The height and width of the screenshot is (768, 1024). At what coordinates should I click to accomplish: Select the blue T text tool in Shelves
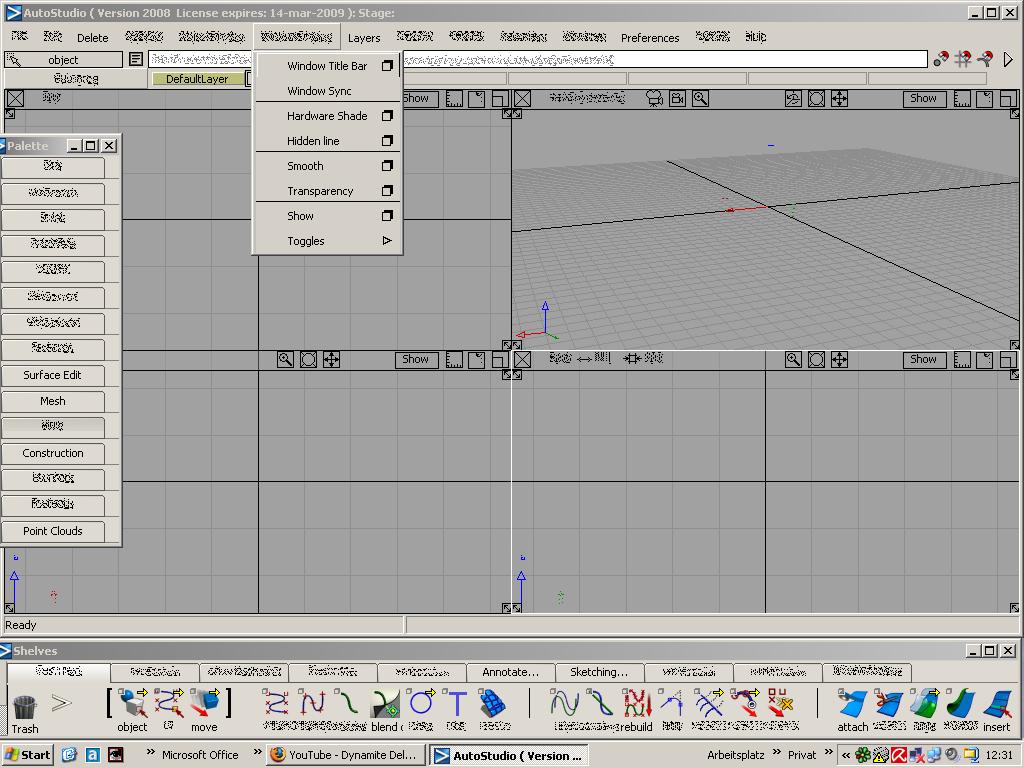click(456, 703)
